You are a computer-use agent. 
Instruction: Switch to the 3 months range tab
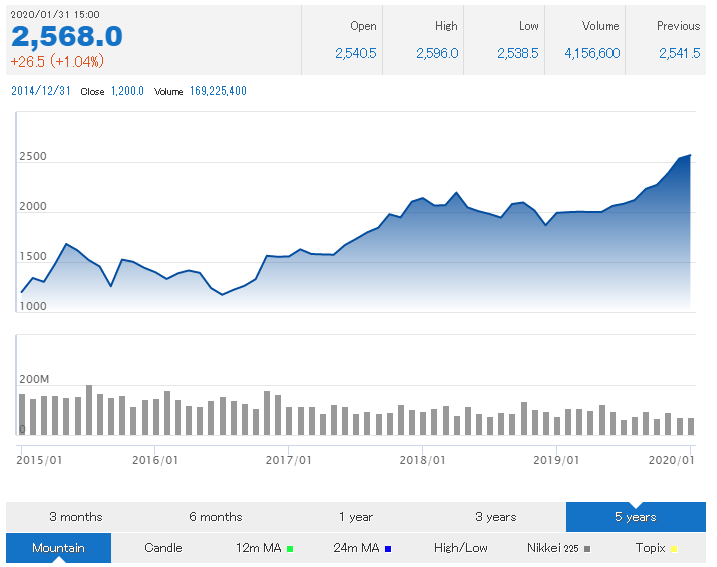76,517
